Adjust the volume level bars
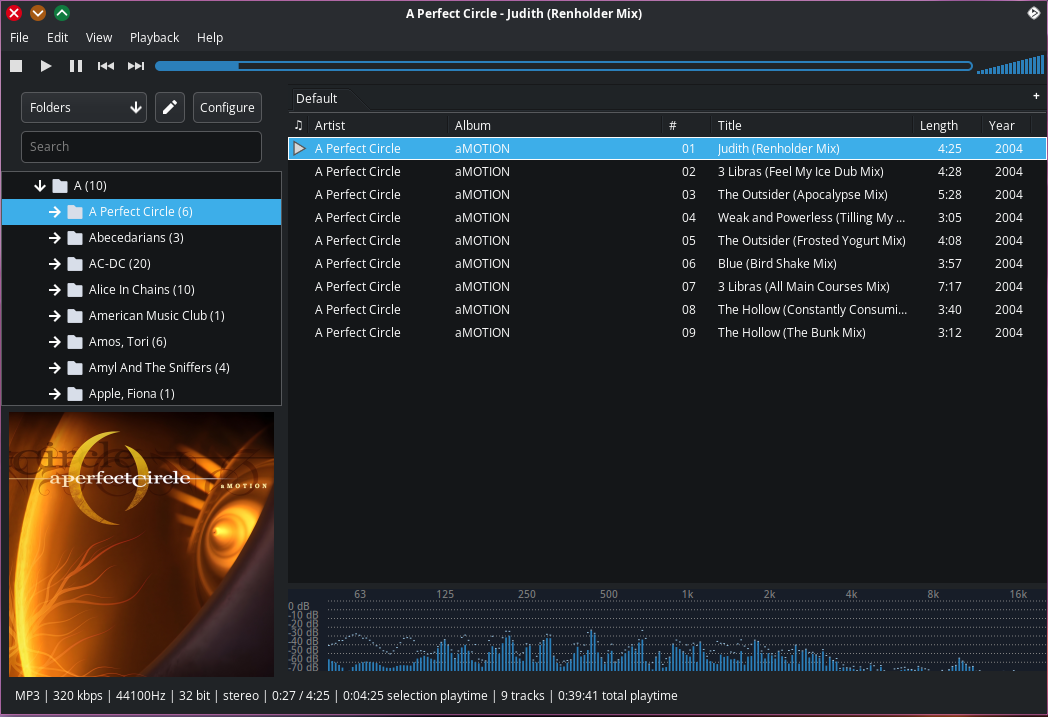Image resolution: width=1048 pixels, height=717 pixels. click(1010, 66)
